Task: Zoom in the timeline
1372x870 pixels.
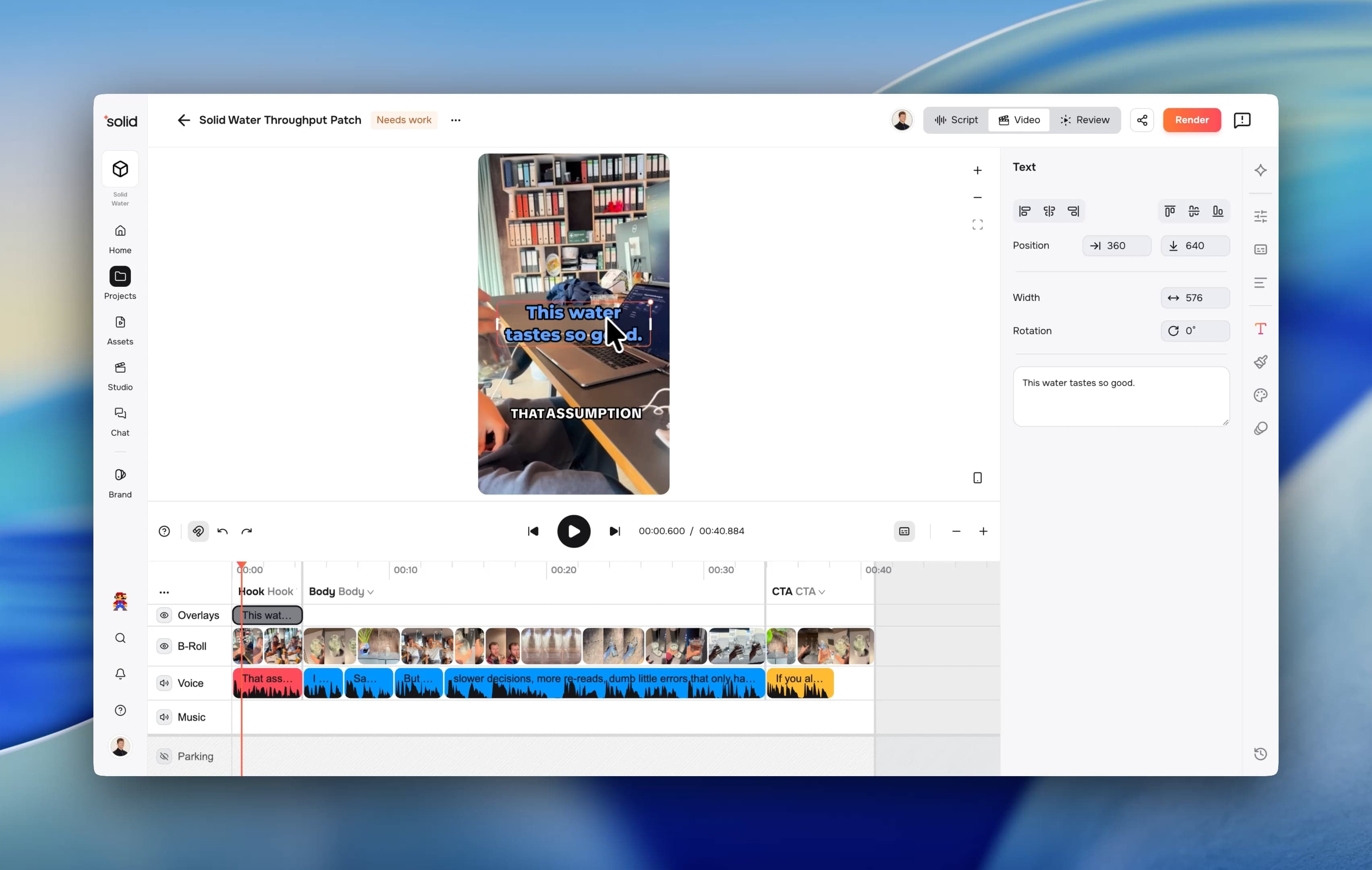Action: point(984,531)
